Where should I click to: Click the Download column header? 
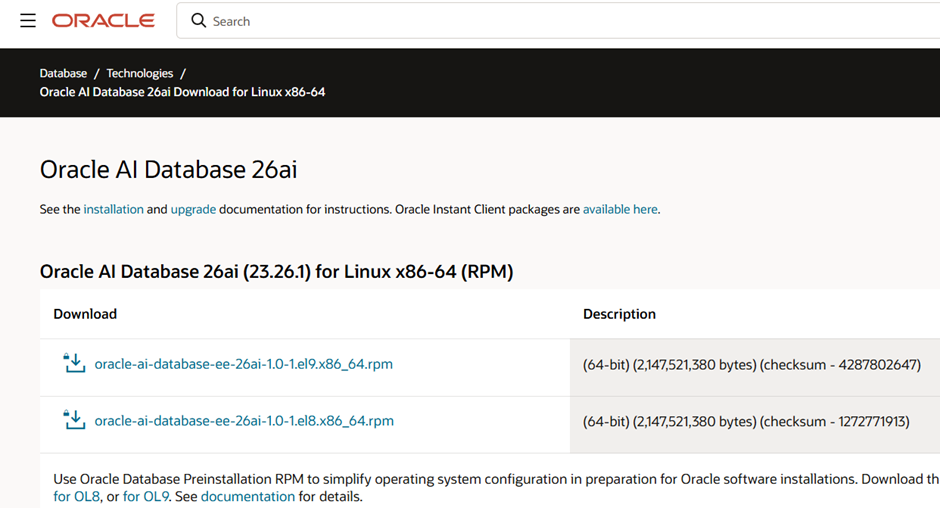point(85,314)
